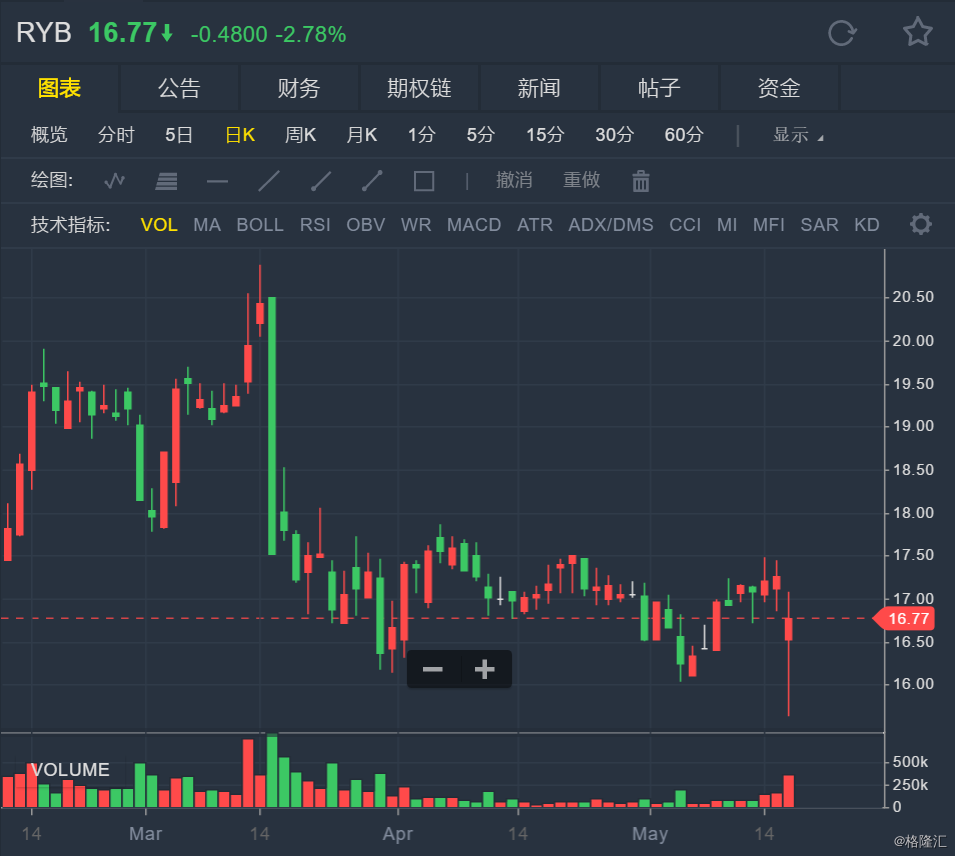Screen dimensions: 955x856
Task: Toggle the SAR indicator
Action: tap(819, 225)
